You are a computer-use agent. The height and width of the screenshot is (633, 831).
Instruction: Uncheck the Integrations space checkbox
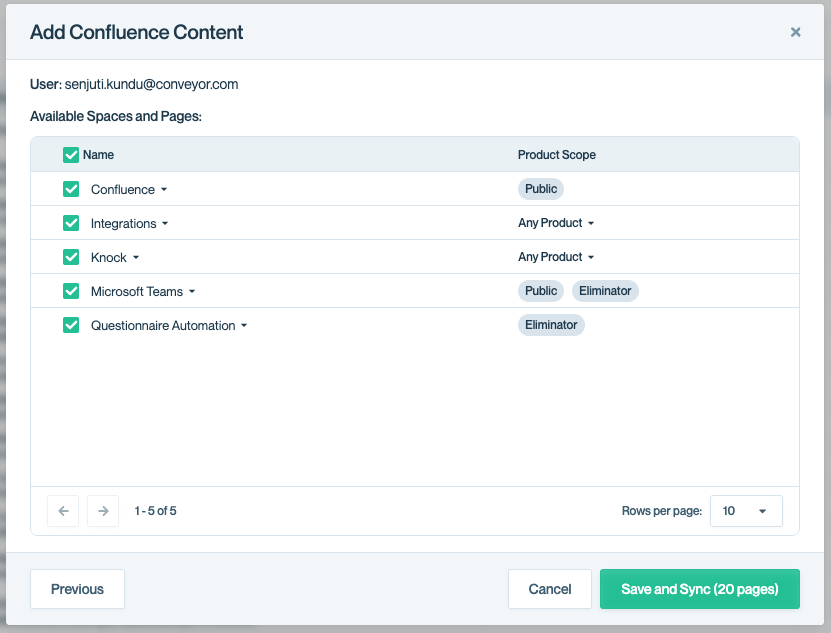coord(71,223)
